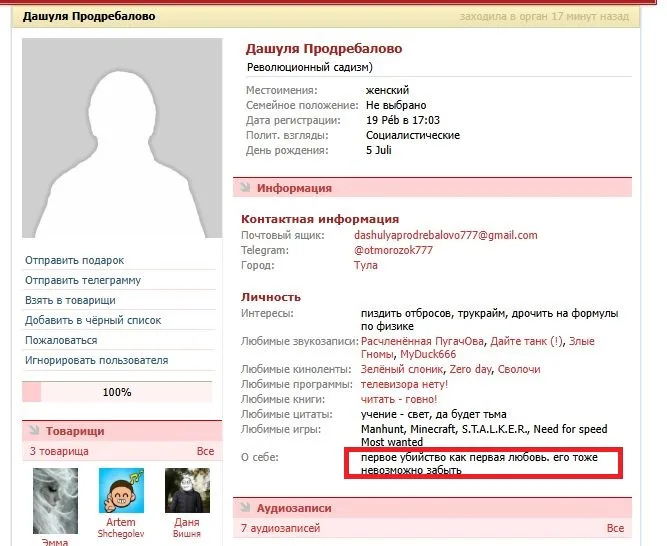Click the 100% profile progress bar
667x546 pixels.
coord(117,392)
